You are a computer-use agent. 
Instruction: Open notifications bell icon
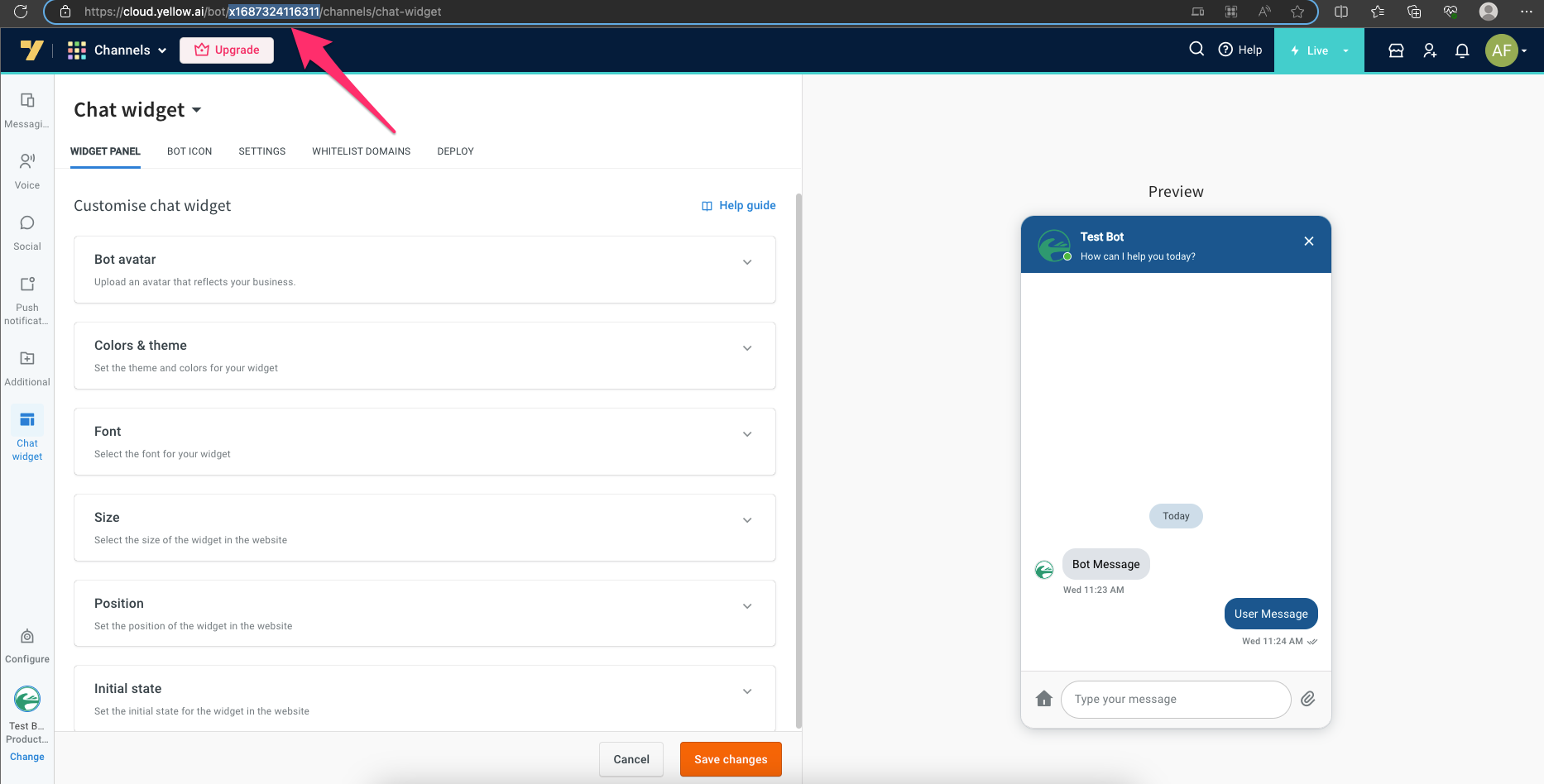[1462, 50]
